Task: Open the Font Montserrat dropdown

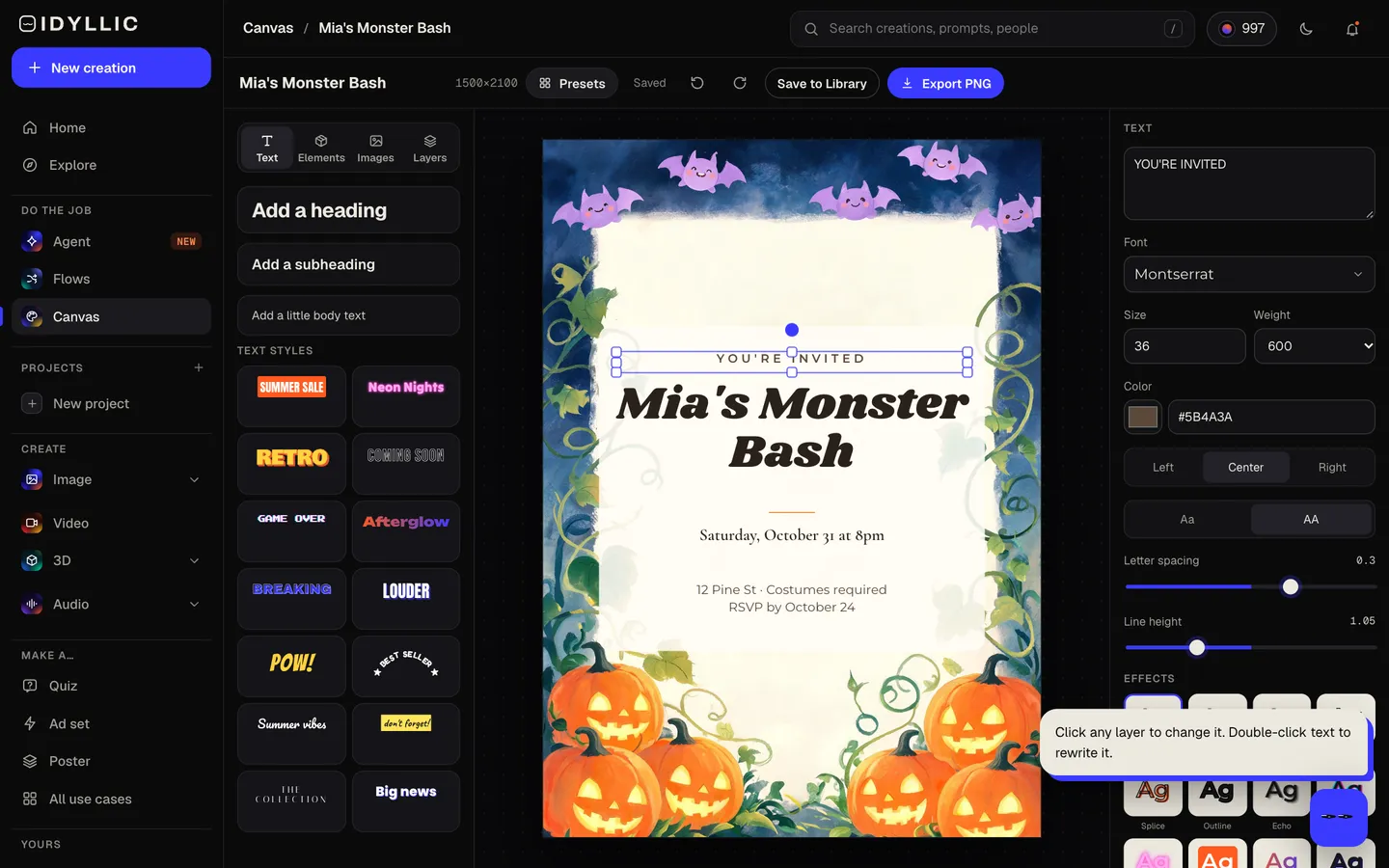Action: [x=1249, y=274]
